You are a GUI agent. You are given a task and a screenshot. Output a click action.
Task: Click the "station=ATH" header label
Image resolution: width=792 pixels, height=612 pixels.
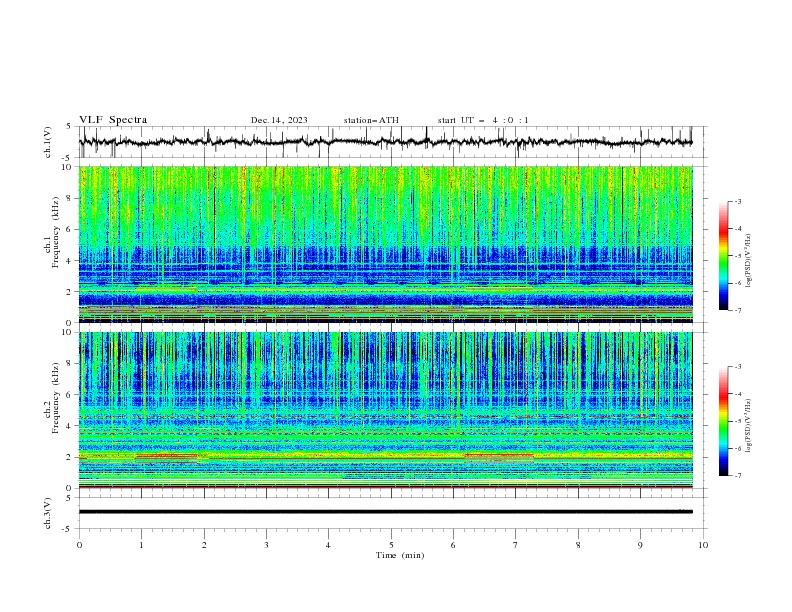371,120
